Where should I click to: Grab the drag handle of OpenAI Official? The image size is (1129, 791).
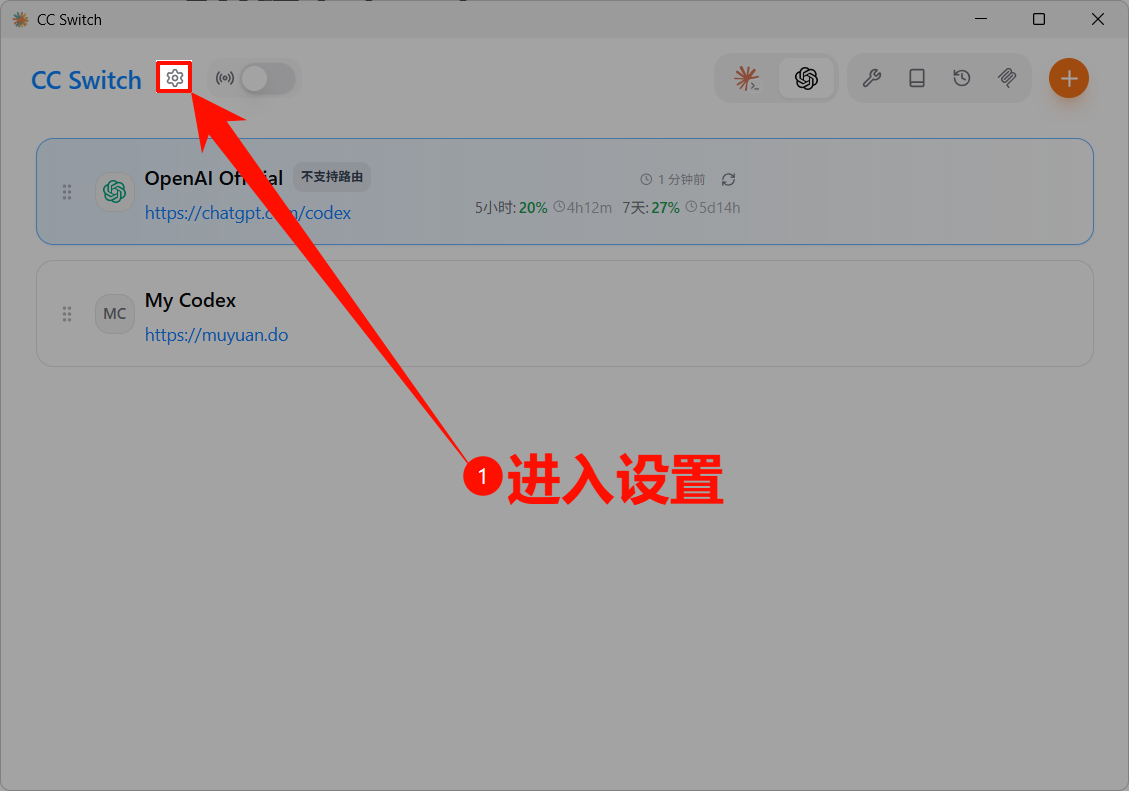pyautogui.click(x=67, y=191)
